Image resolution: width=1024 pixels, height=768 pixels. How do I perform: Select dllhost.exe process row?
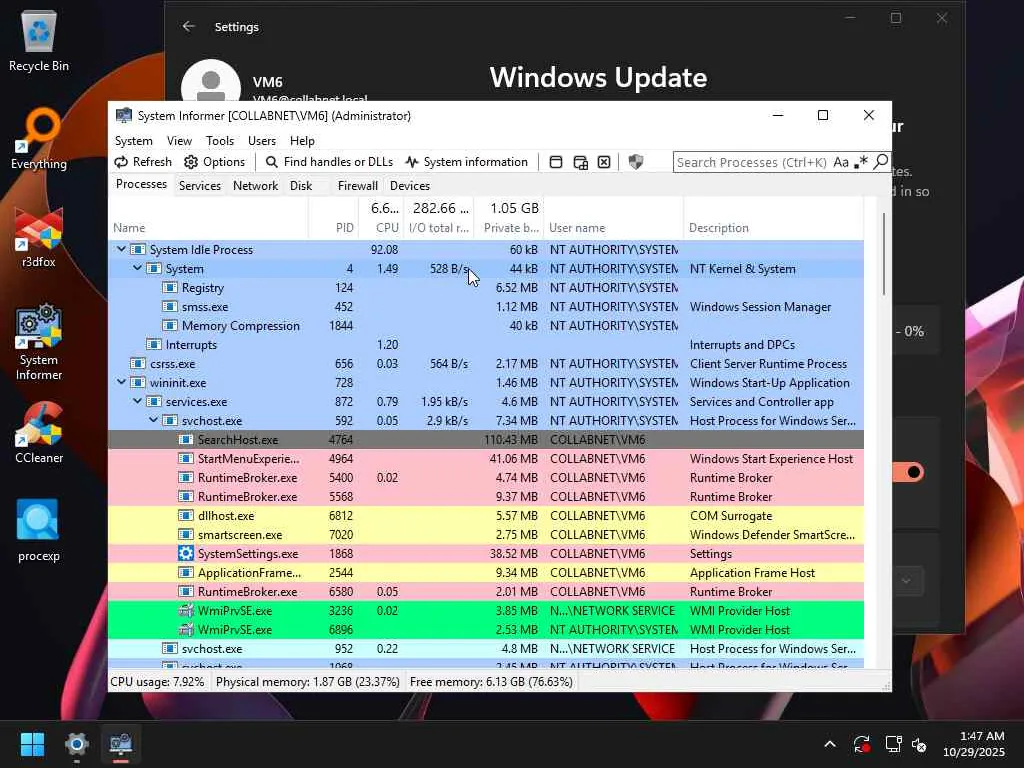(x=486, y=515)
